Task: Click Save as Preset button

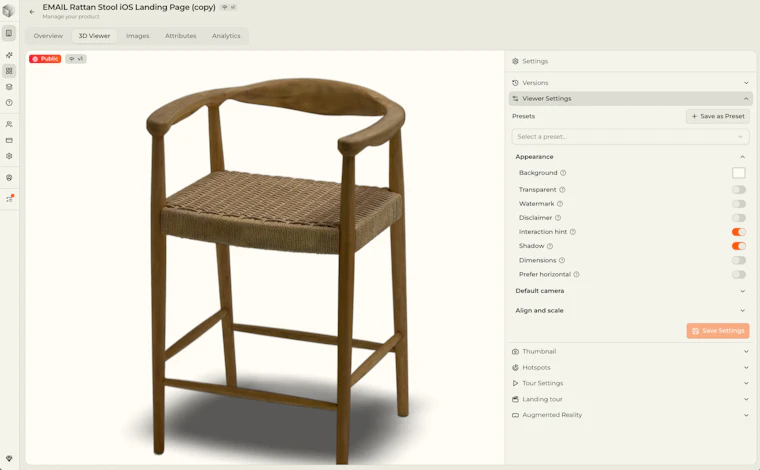Action: click(x=718, y=116)
